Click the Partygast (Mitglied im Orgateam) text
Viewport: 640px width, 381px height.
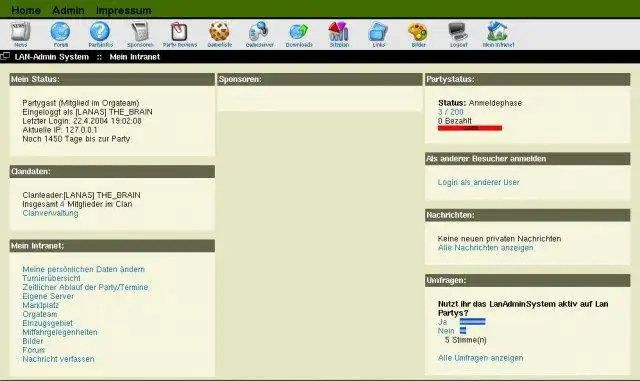pyautogui.click(x=81, y=103)
